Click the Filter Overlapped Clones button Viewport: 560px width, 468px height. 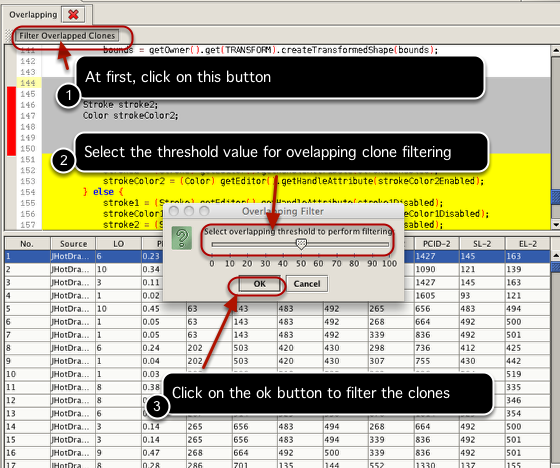(67, 36)
